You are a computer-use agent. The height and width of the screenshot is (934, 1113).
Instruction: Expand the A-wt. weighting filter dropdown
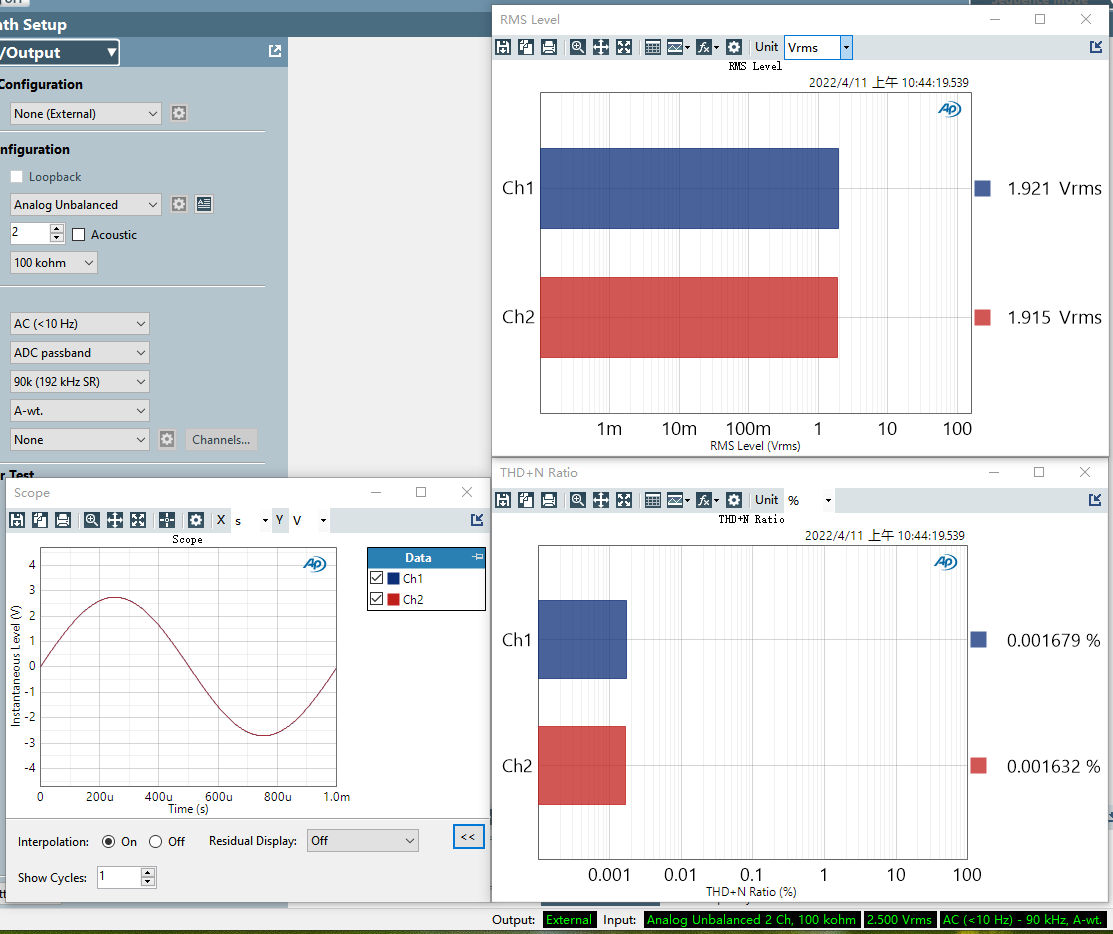pyautogui.click(x=80, y=410)
